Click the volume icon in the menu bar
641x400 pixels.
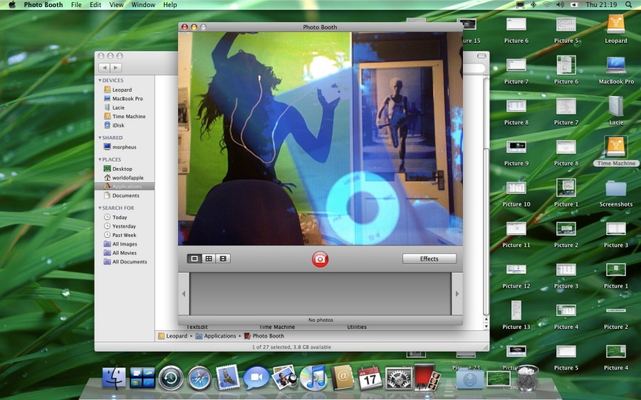[x=560, y=5]
